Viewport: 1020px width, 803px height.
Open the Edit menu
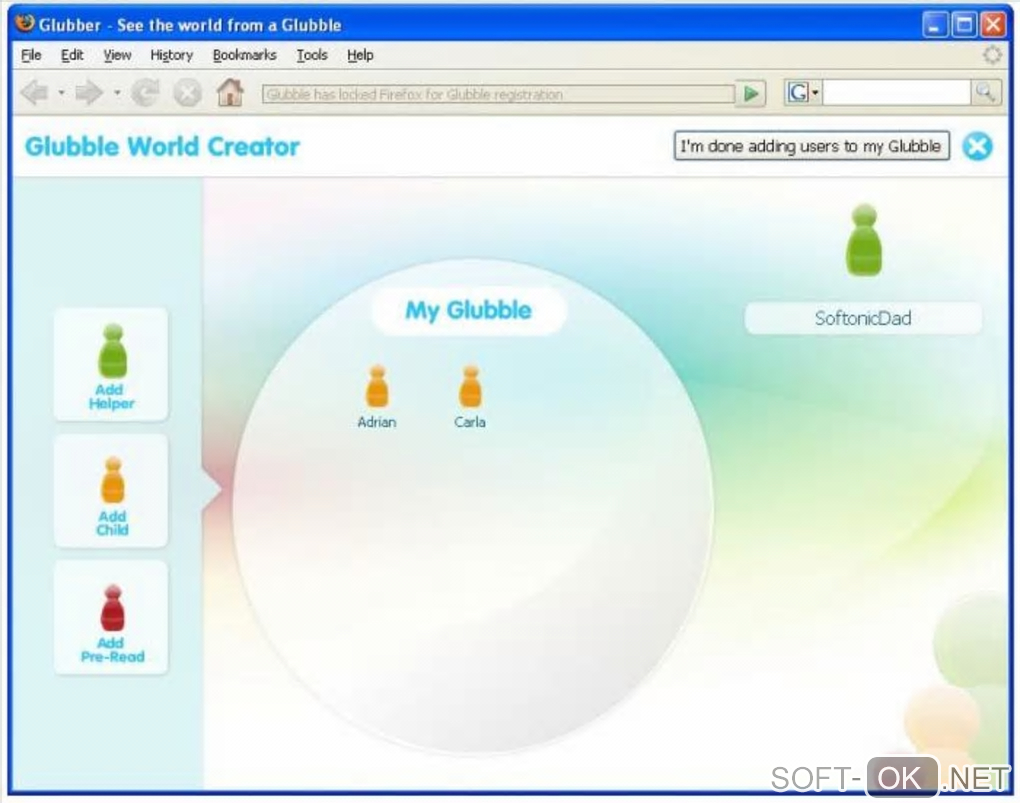72,55
